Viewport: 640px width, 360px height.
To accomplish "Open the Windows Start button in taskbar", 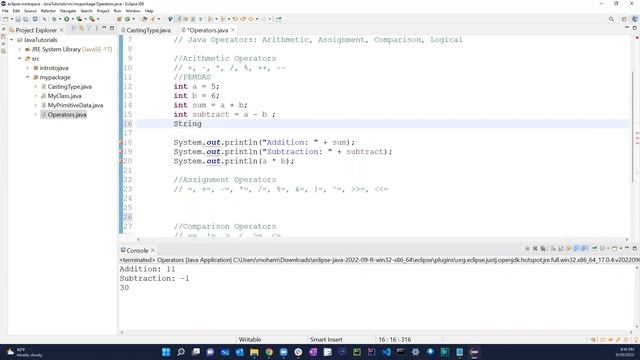I will pyautogui.click(x=166, y=352).
